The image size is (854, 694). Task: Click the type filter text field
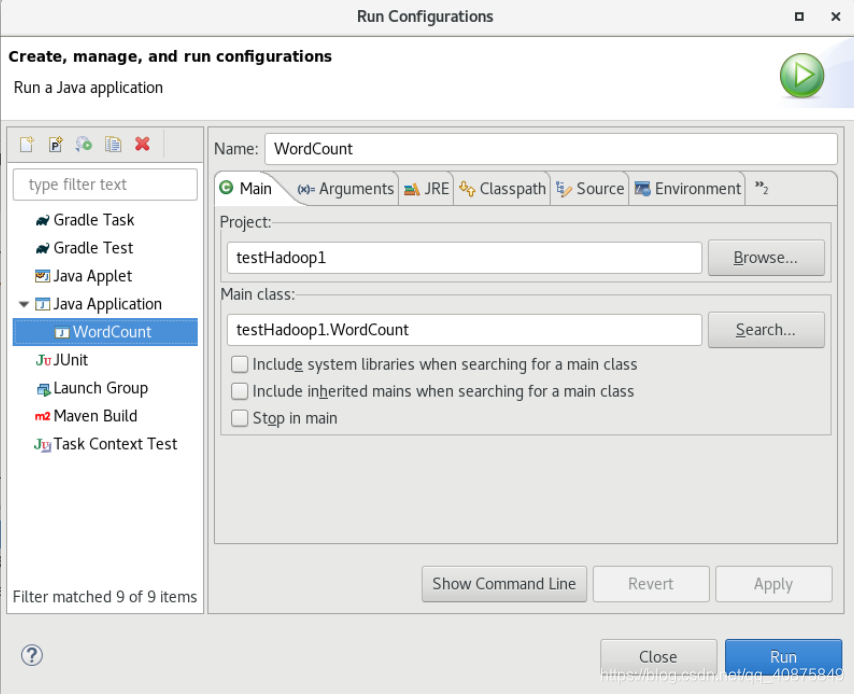click(x=105, y=185)
